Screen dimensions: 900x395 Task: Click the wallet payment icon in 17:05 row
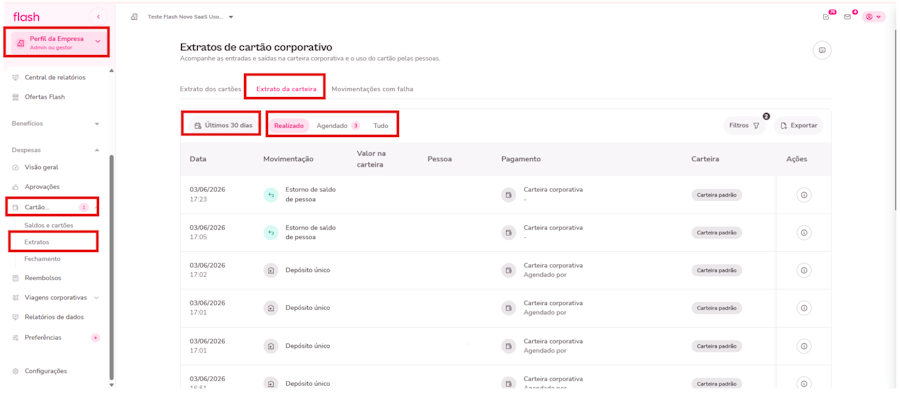pyautogui.click(x=508, y=233)
